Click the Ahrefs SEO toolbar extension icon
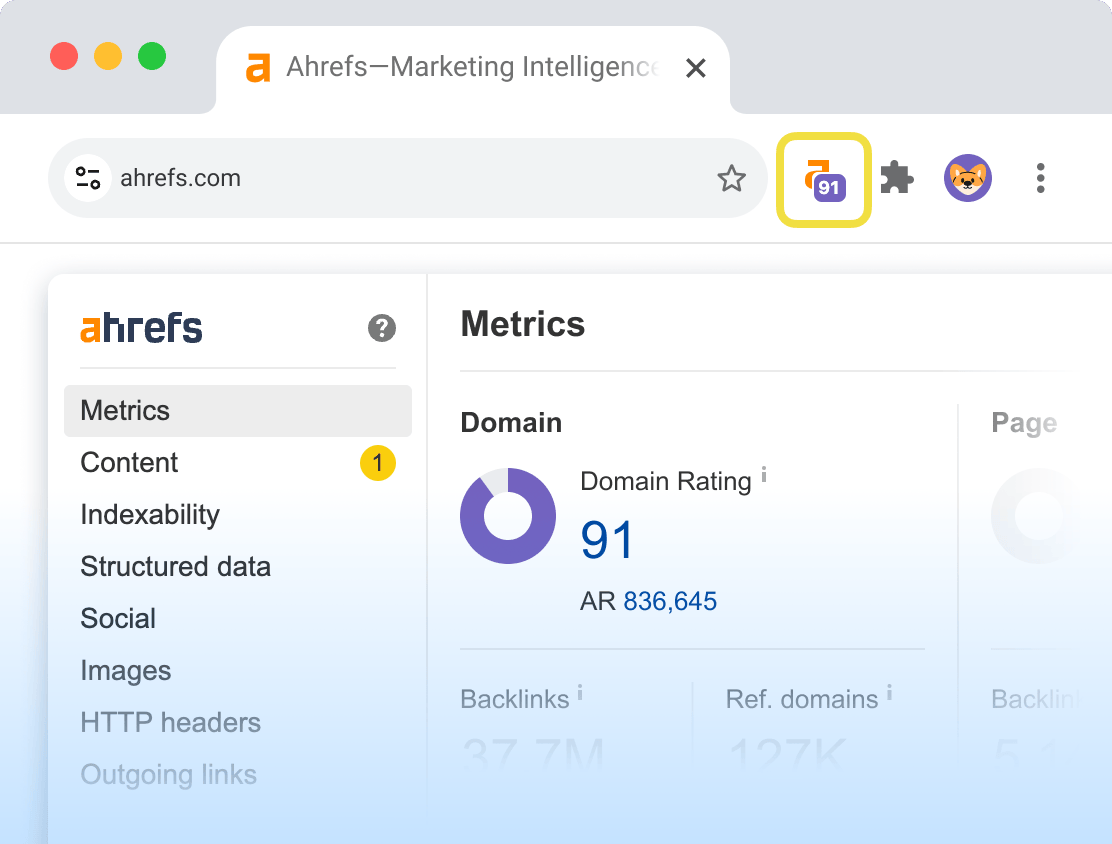1112x844 pixels. coord(824,180)
